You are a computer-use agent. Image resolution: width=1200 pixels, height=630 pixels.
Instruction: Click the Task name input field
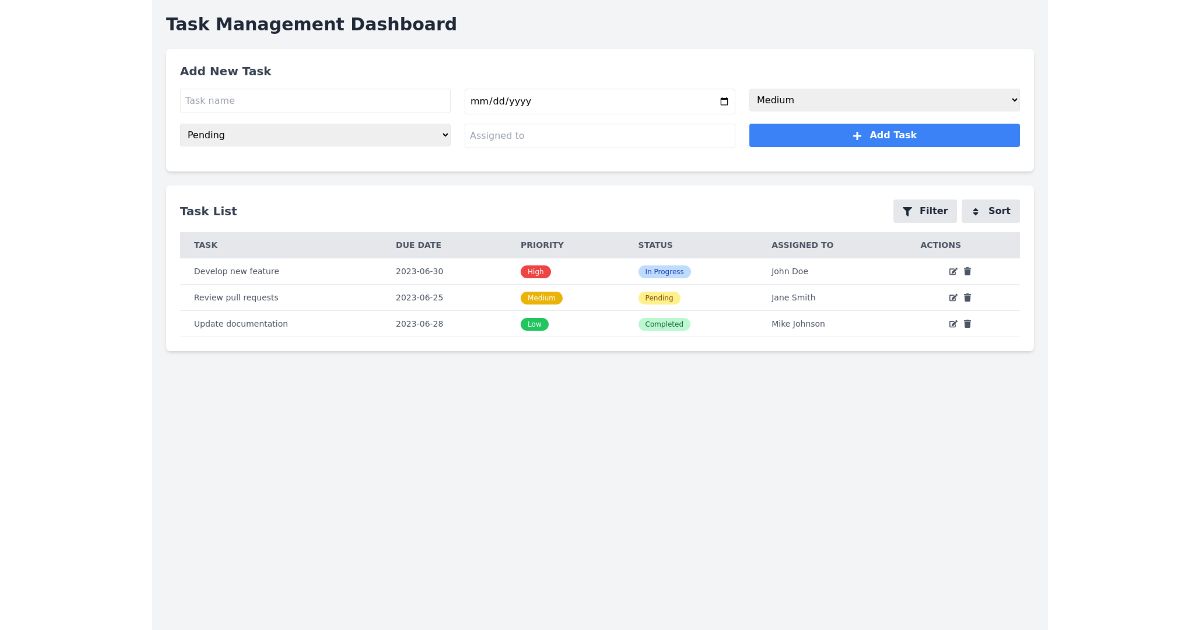click(x=315, y=100)
